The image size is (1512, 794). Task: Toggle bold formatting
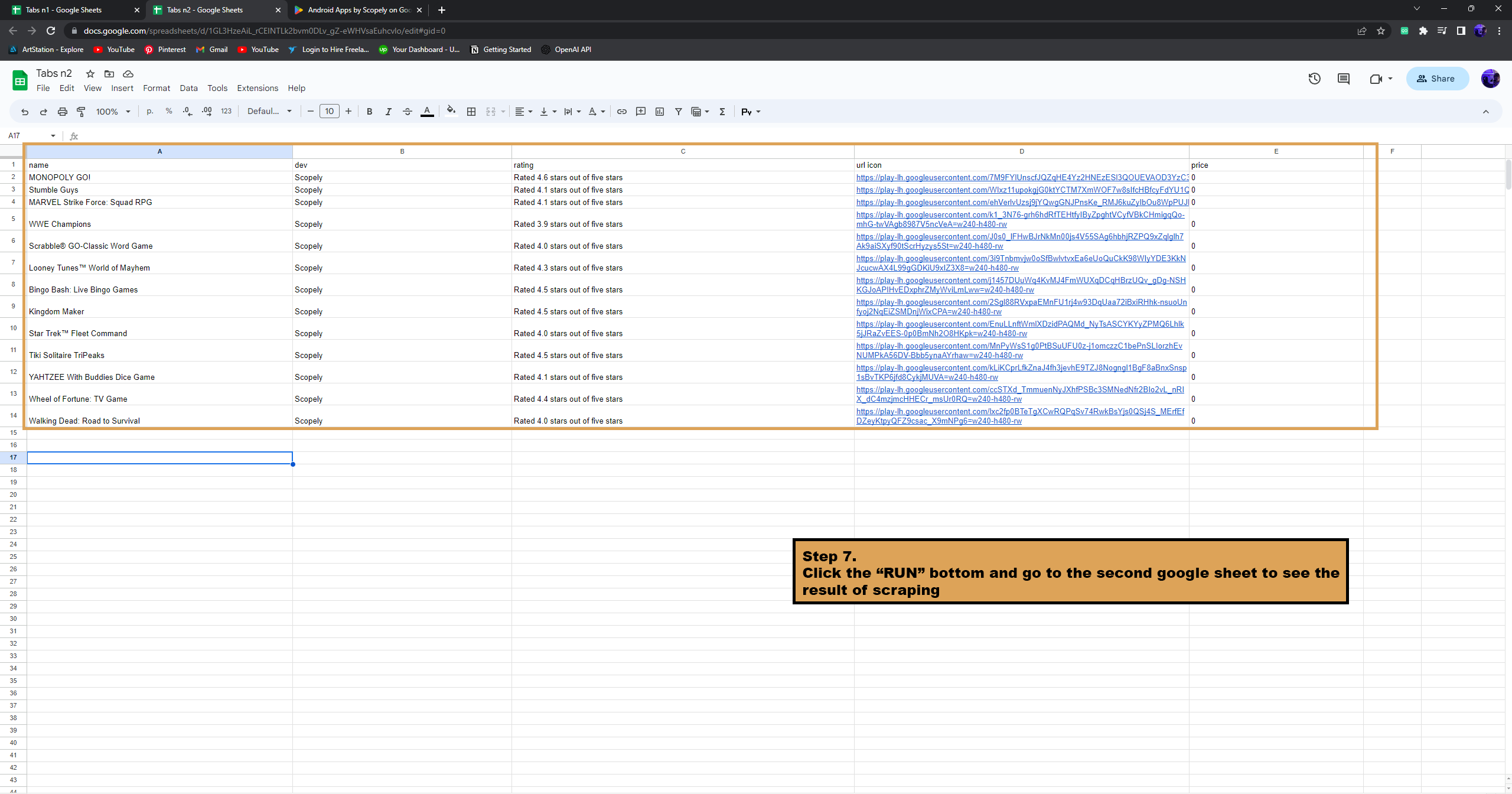point(370,112)
